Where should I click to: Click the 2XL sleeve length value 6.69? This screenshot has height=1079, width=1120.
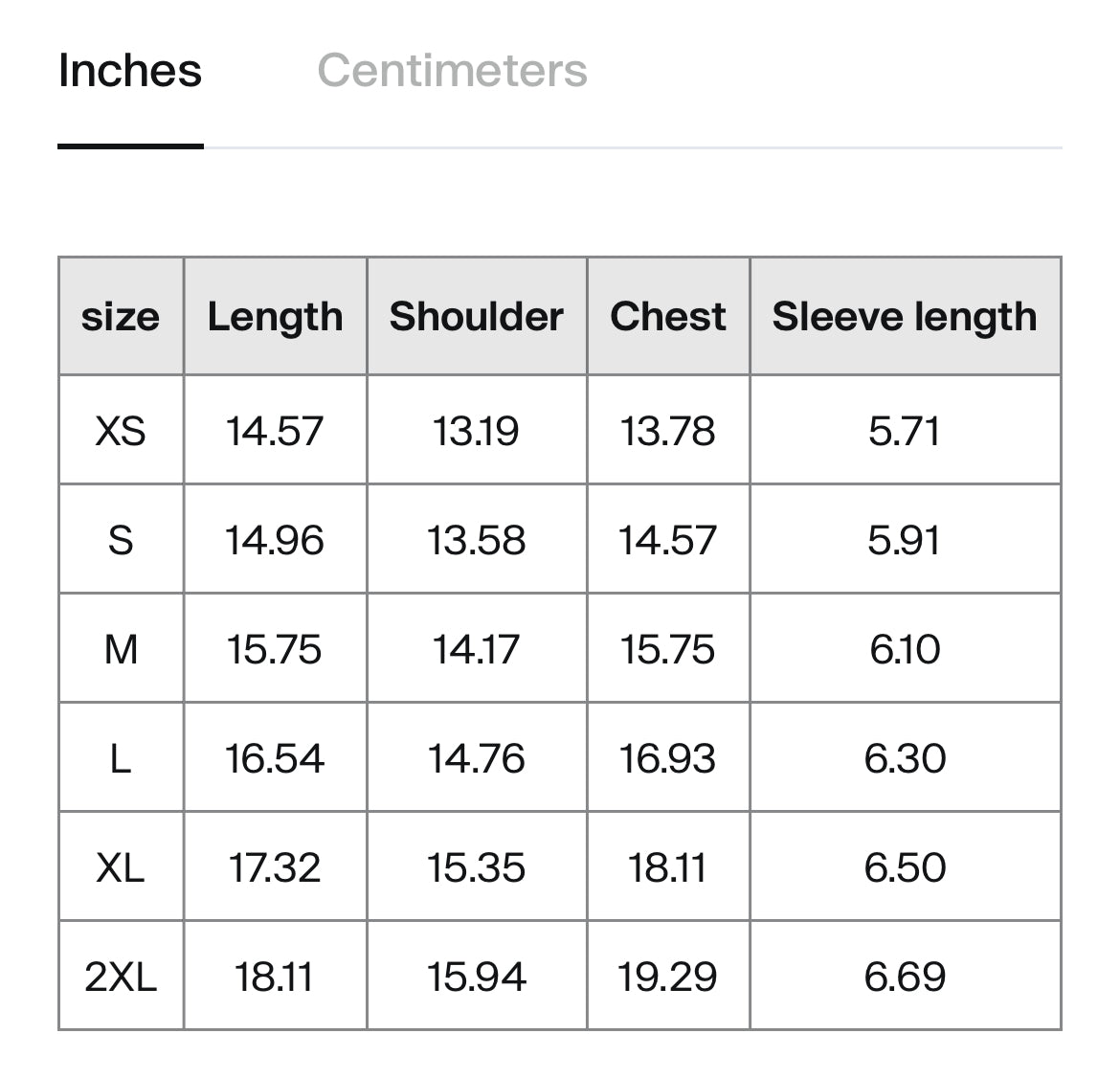(905, 977)
